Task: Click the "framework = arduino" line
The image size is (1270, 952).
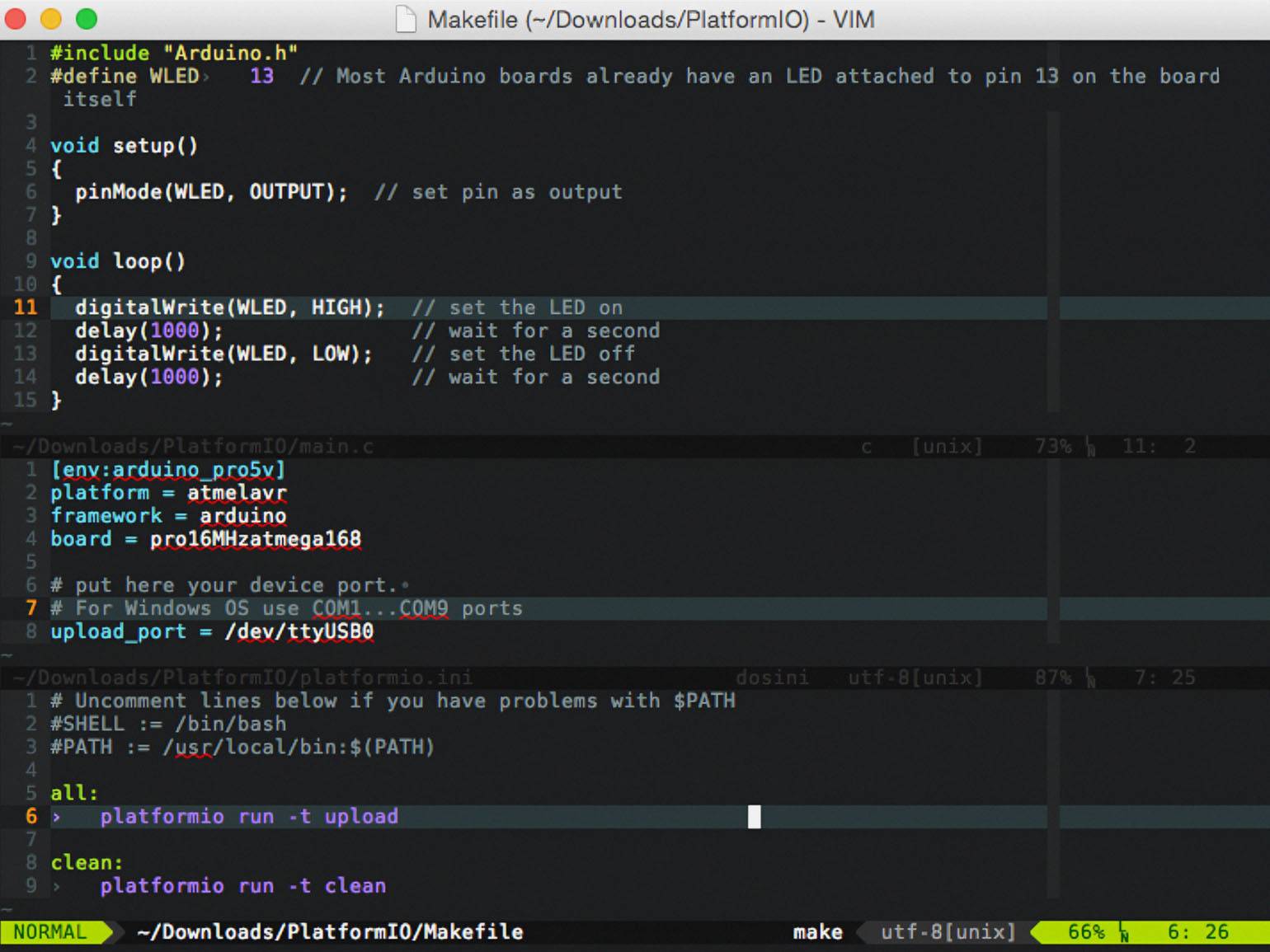Action: tap(168, 516)
